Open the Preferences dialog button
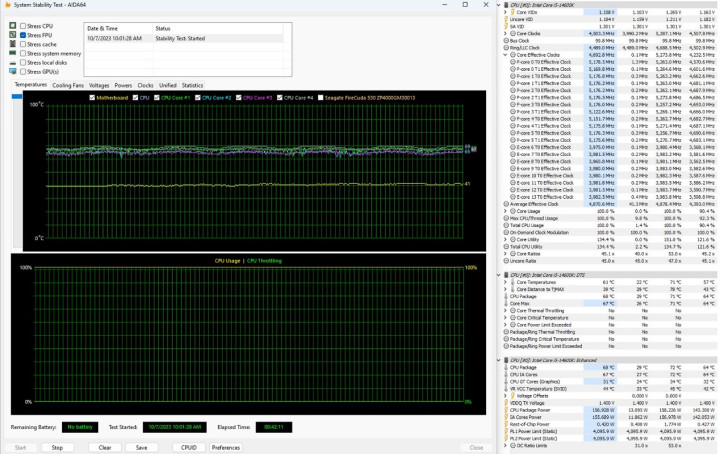The height and width of the screenshot is (454, 720). point(225,447)
